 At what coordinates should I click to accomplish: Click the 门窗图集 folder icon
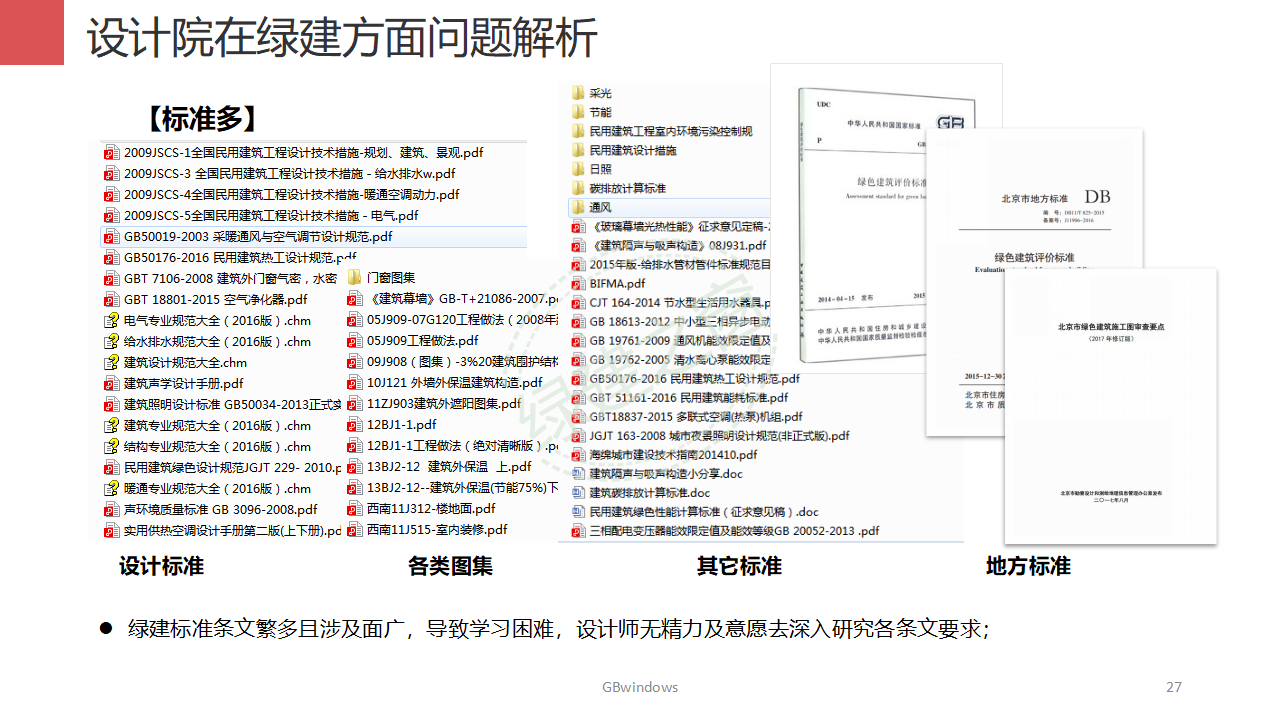click(352, 277)
